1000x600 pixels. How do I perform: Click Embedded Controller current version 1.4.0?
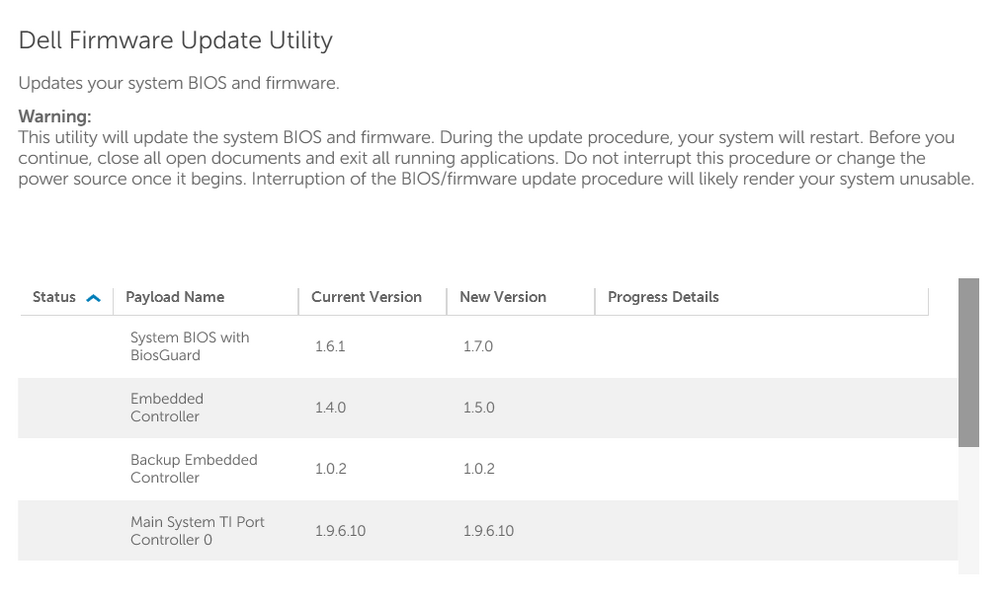pos(329,408)
